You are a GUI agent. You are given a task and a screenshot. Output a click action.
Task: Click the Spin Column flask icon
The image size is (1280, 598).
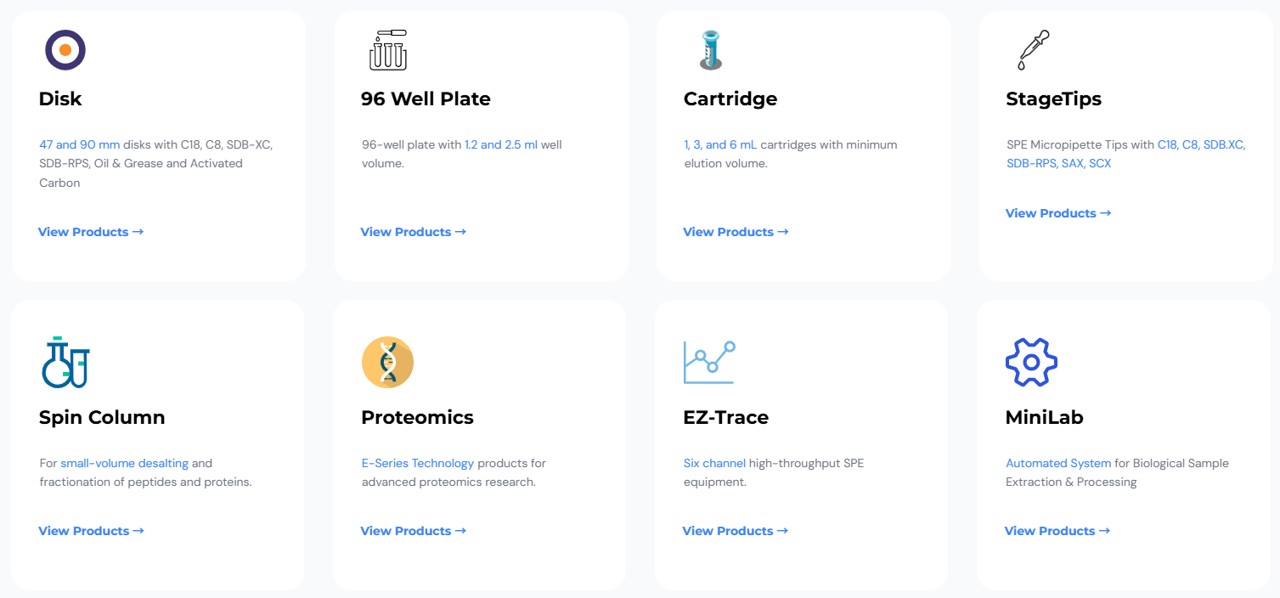(x=65, y=362)
